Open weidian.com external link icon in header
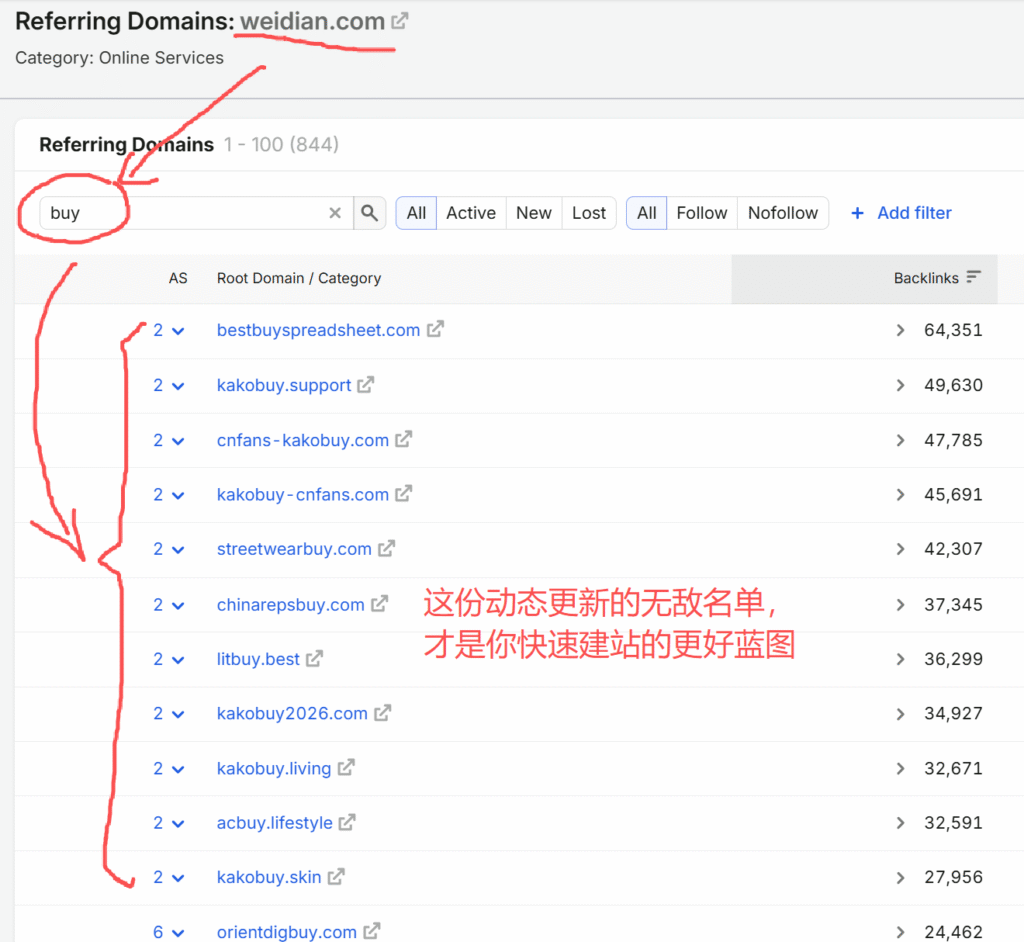 [x=400, y=21]
